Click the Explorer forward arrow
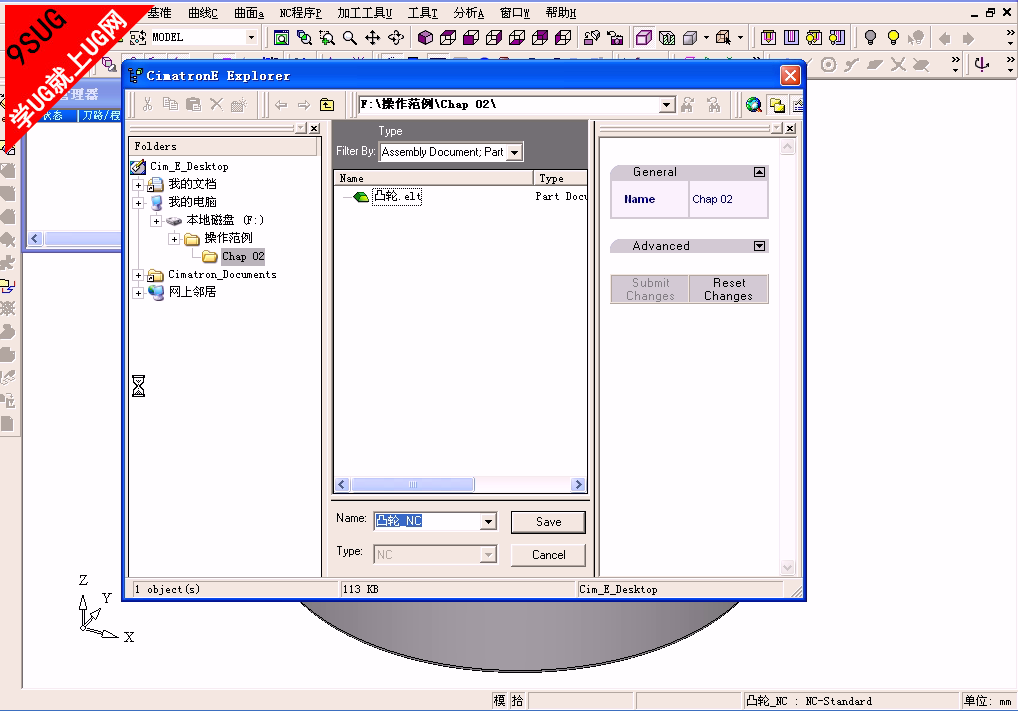The height and width of the screenshot is (711, 1018). point(304,105)
